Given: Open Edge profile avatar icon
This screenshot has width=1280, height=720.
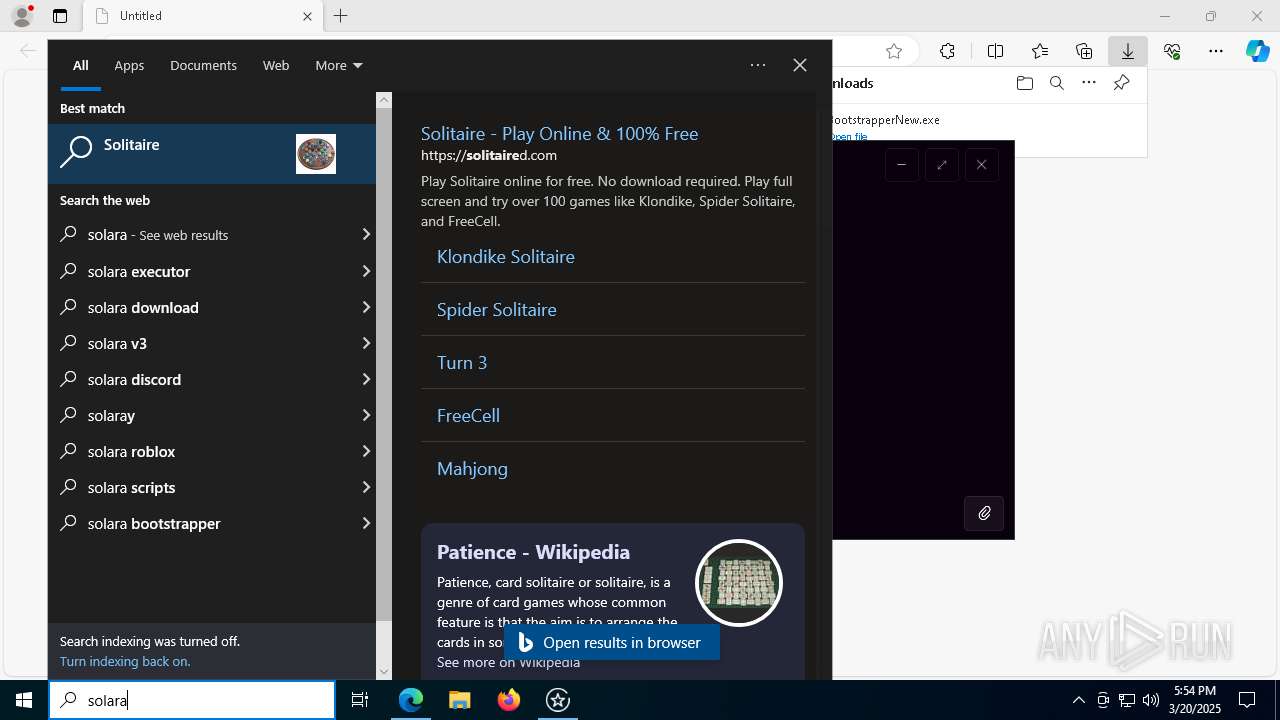Looking at the screenshot, I should [22, 16].
